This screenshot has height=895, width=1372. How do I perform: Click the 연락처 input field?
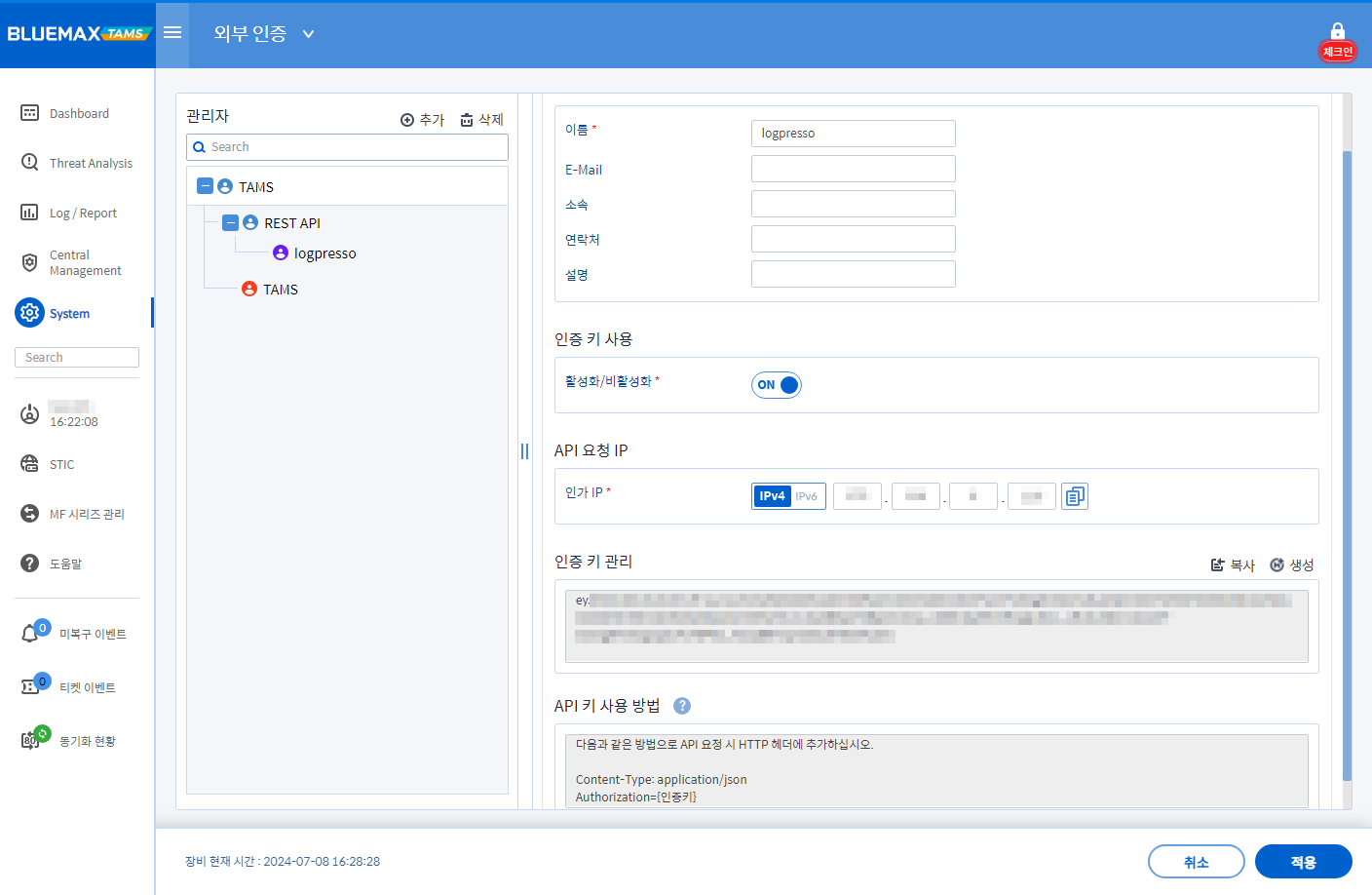[854, 239]
